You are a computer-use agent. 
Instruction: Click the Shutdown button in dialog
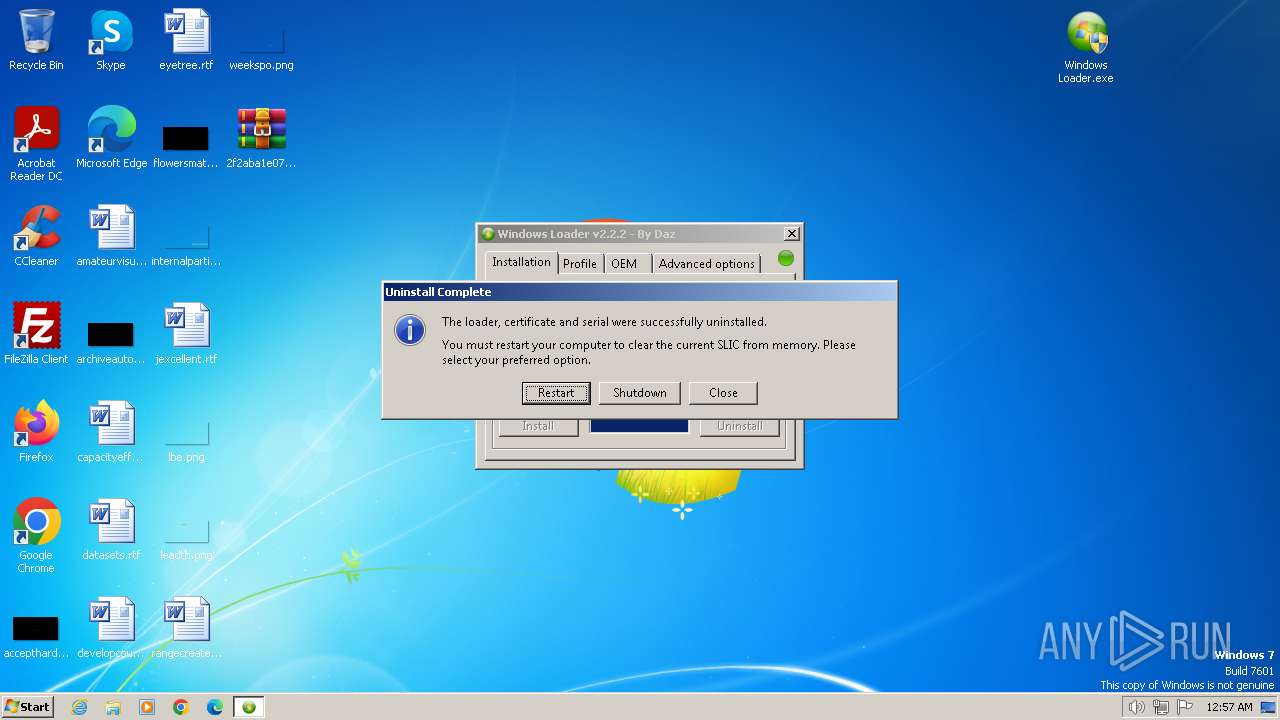[640, 393]
